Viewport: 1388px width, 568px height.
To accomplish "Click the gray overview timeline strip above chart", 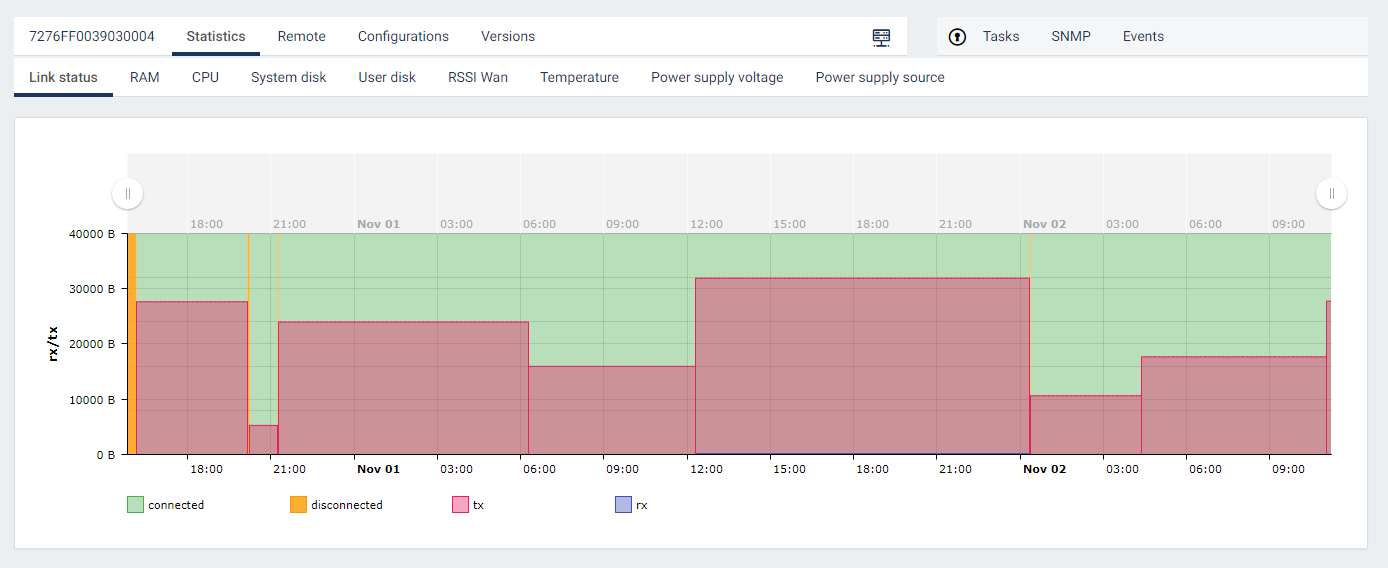I will (729, 185).
